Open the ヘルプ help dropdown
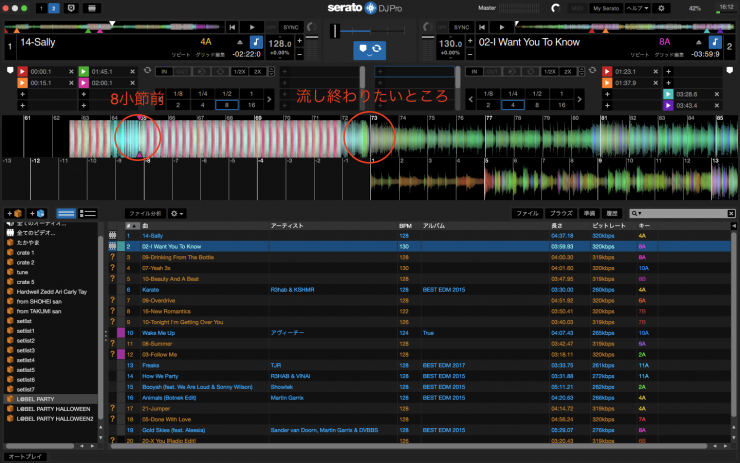The height and width of the screenshot is (463, 740). [x=638, y=8]
